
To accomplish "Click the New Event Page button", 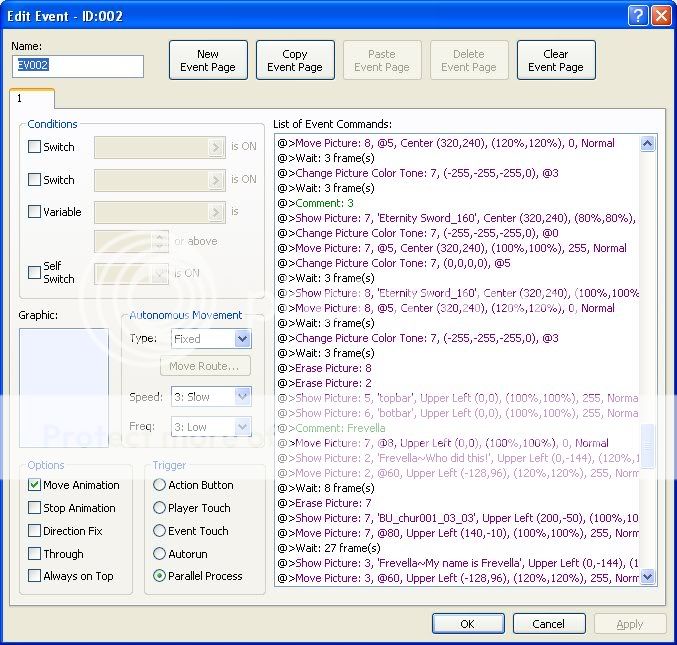I will point(208,61).
